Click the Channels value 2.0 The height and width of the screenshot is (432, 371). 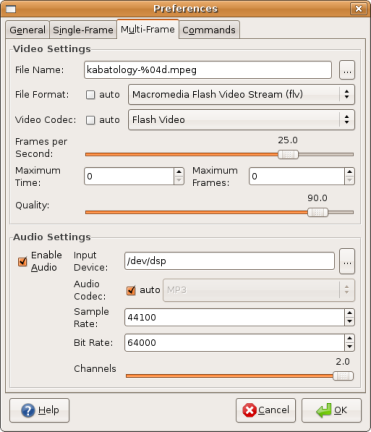tap(343, 362)
